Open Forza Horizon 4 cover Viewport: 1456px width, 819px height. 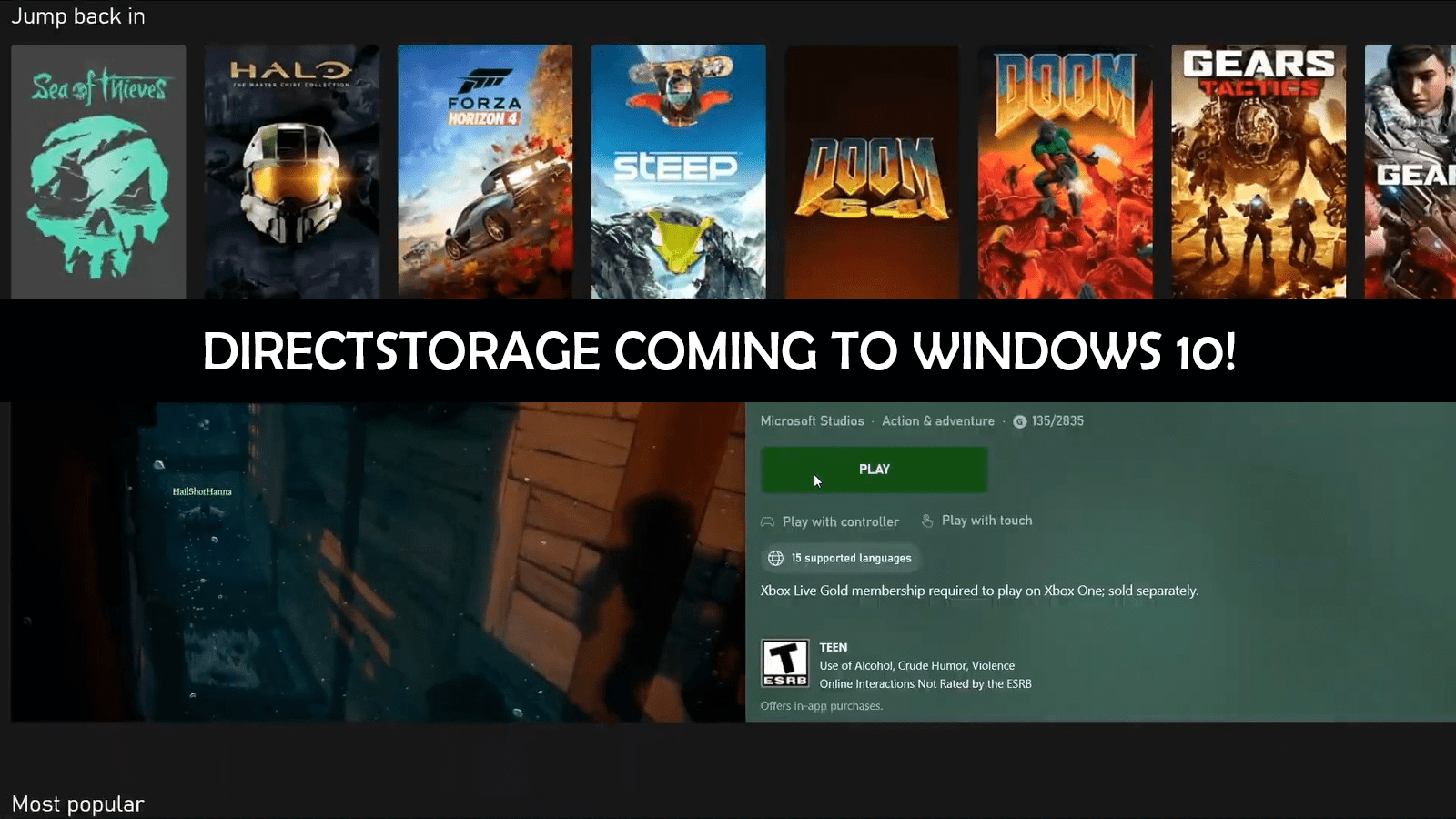(485, 172)
